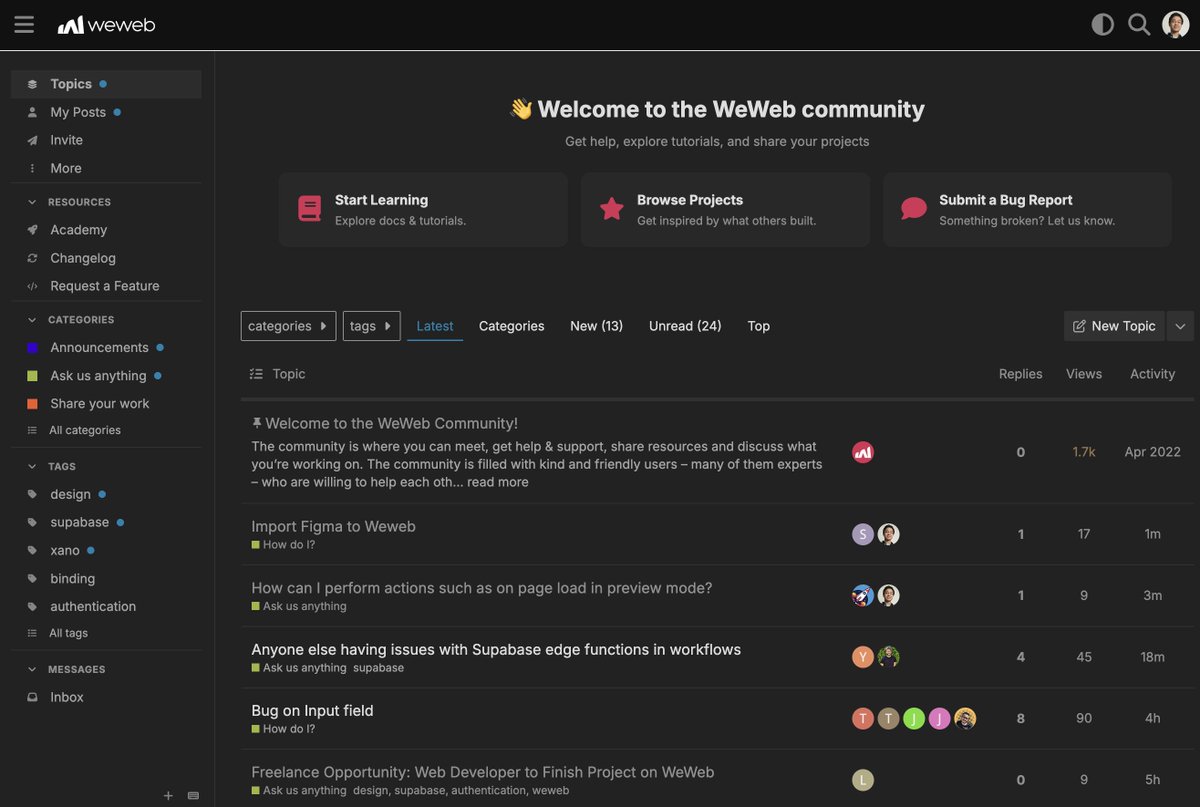Click the New Topic button
The image size is (1200, 807).
[1114, 326]
